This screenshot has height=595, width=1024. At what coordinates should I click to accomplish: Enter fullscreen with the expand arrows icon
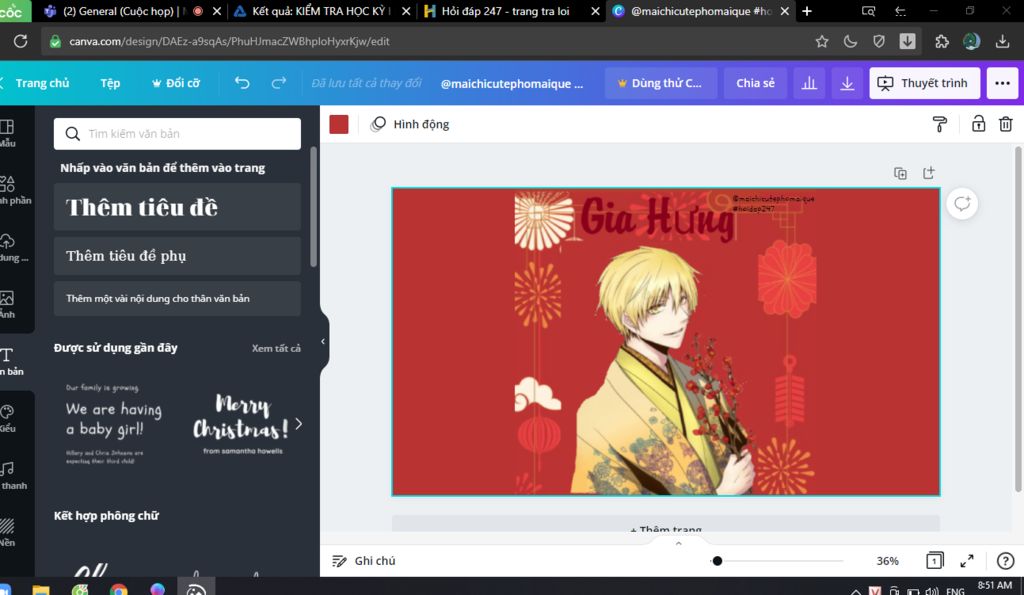[x=967, y=560]
